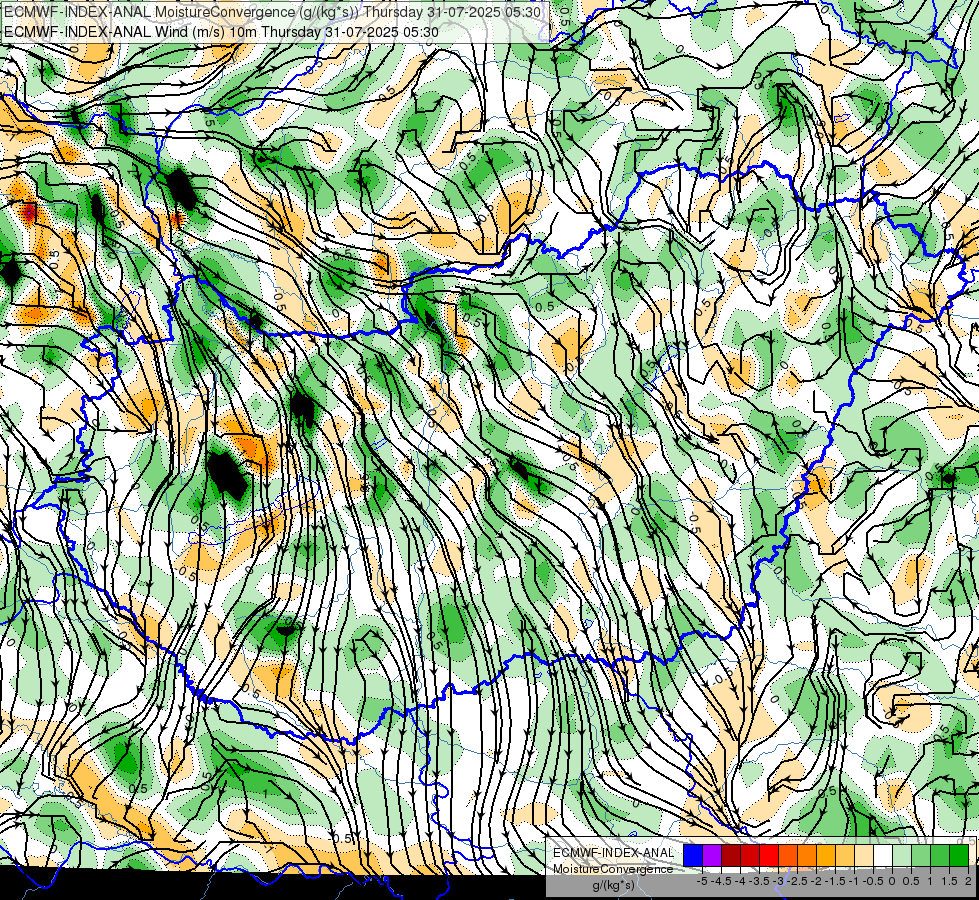Pick the bright red swatch between -3.5 and -3
The image size is (979, 900).
[x=769, y=855]
